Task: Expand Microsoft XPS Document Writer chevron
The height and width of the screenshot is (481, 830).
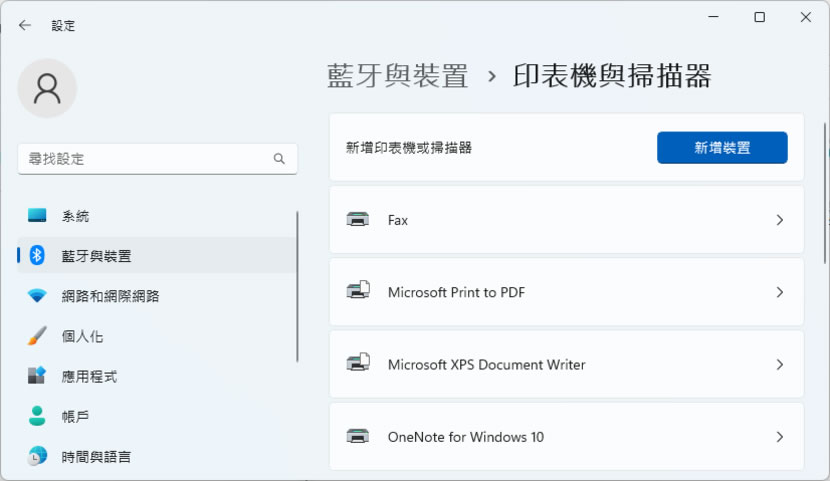Action: point(780,364)
